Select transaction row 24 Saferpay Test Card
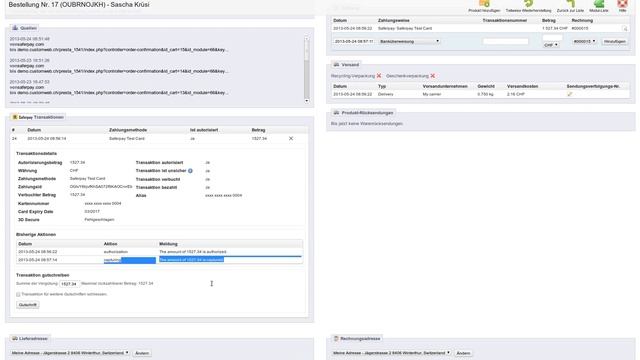640x360 pixels. coord(159,139)
